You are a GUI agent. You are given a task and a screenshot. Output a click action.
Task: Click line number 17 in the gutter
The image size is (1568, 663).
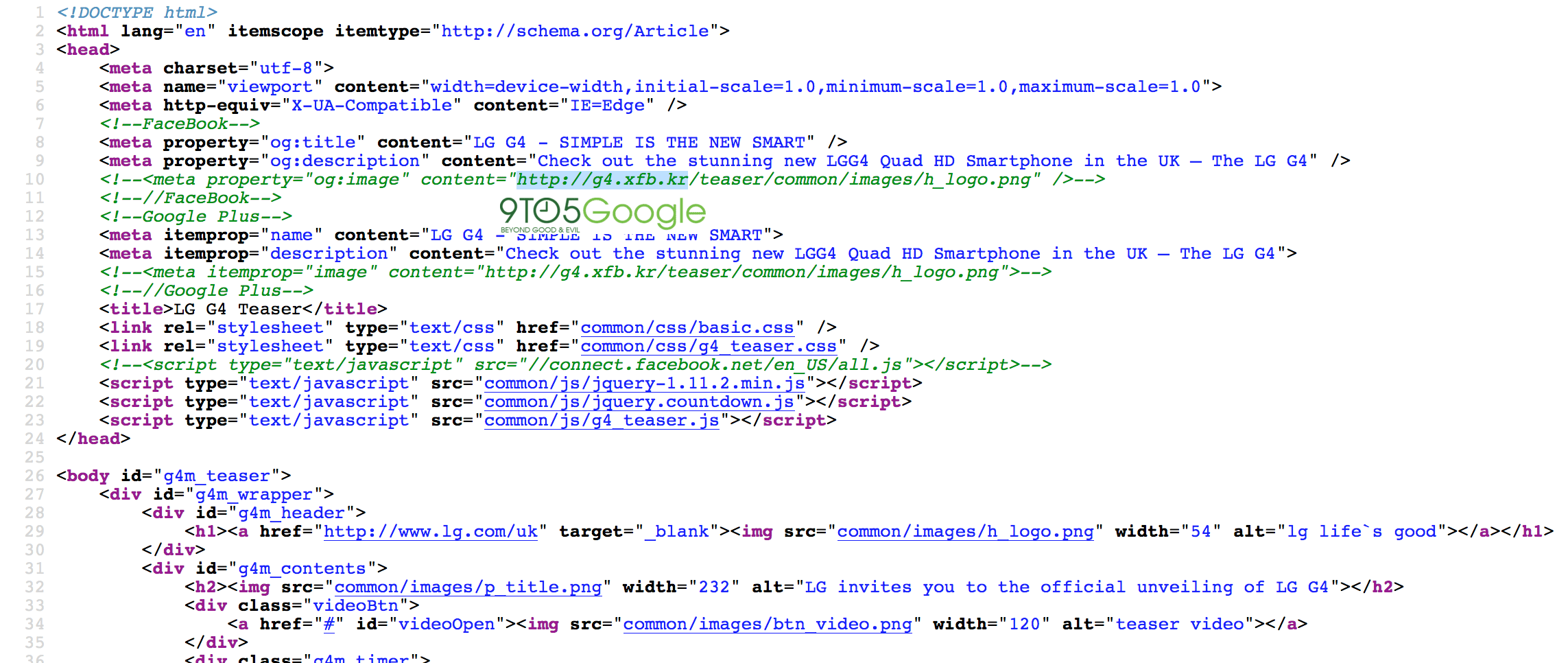click(x=34, y=310)
